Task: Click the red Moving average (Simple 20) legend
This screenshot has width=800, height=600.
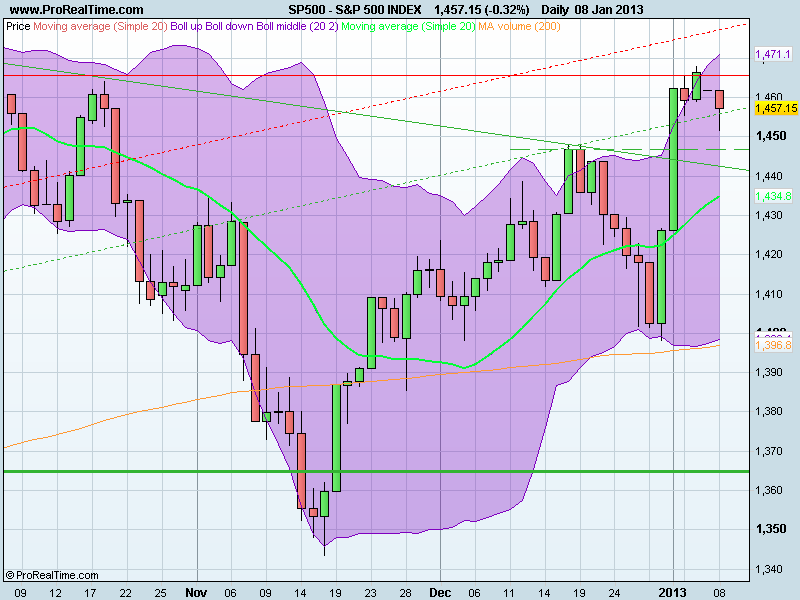Action: click(100, 26)
